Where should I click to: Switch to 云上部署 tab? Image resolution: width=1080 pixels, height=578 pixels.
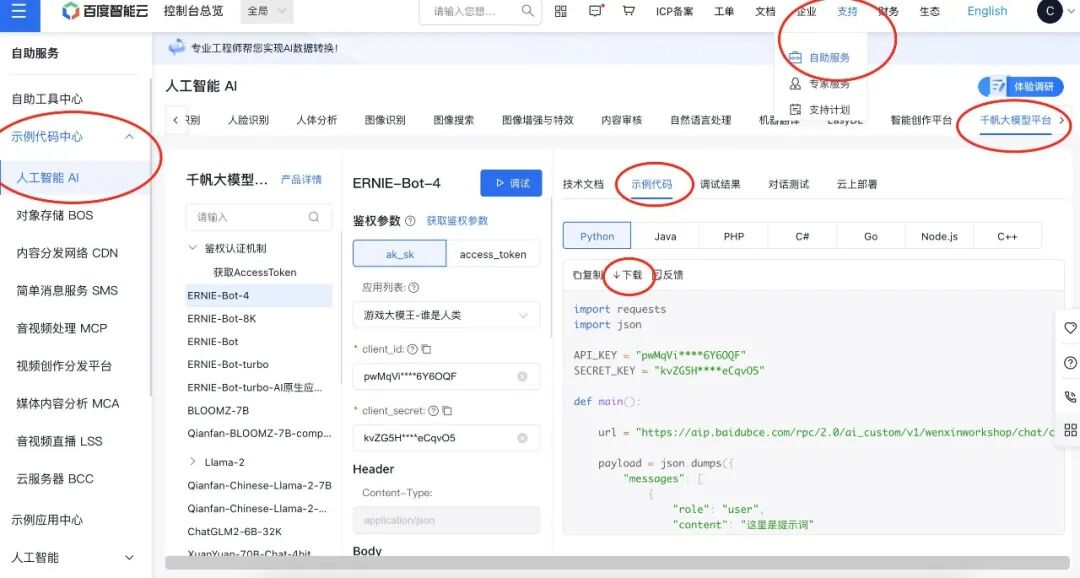[x=857, y=184]
